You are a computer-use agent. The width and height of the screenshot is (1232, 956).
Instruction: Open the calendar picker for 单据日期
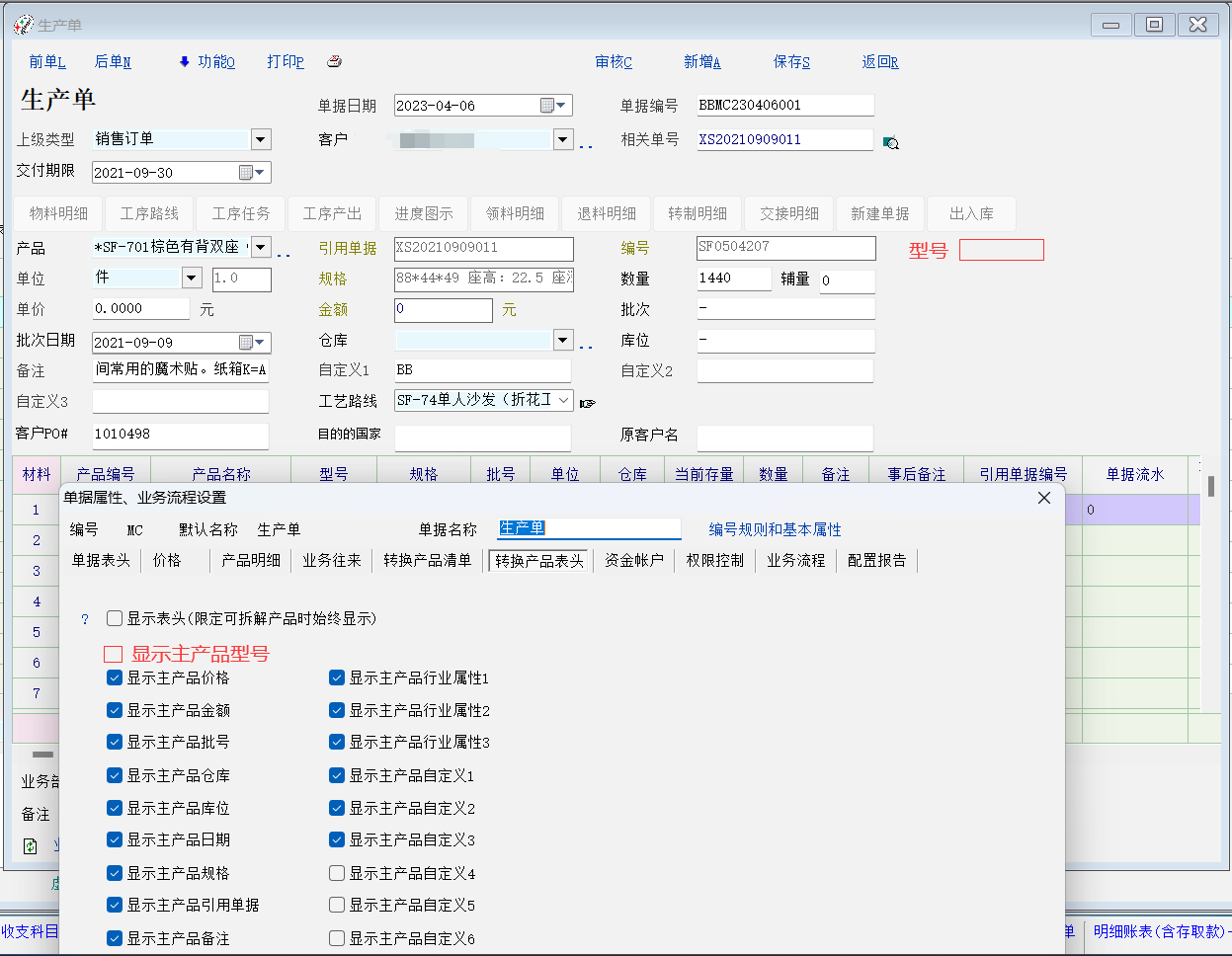[547, 106]
